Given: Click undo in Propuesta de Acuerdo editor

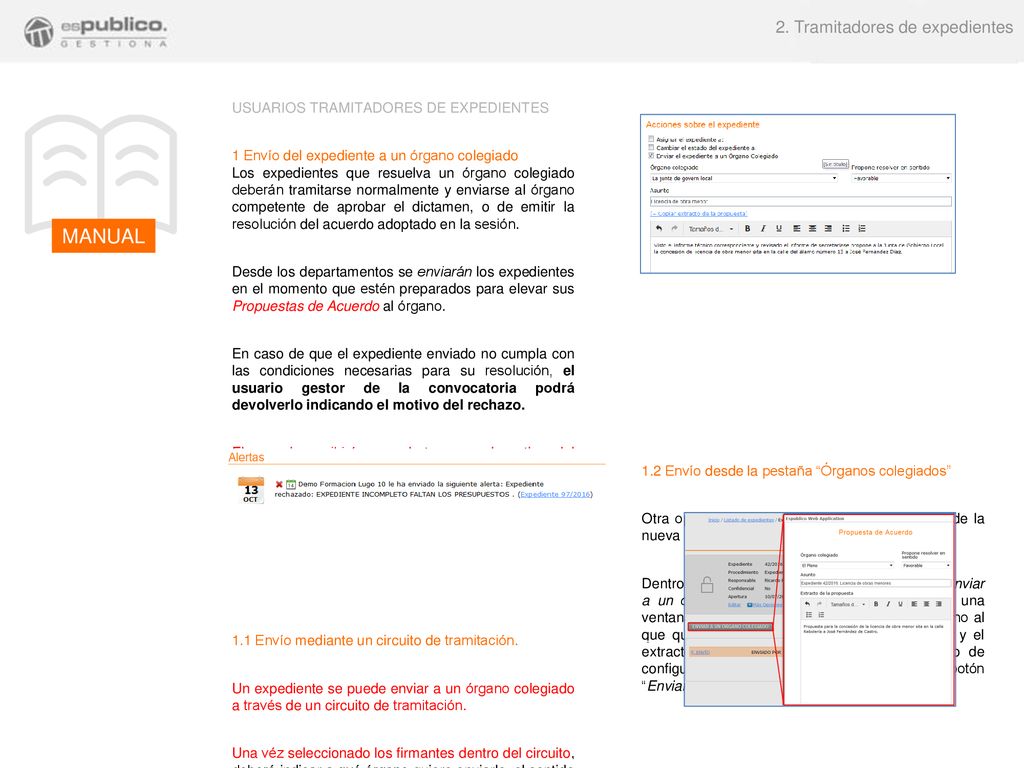Looking at the screenshot, I should coord(807,603).
